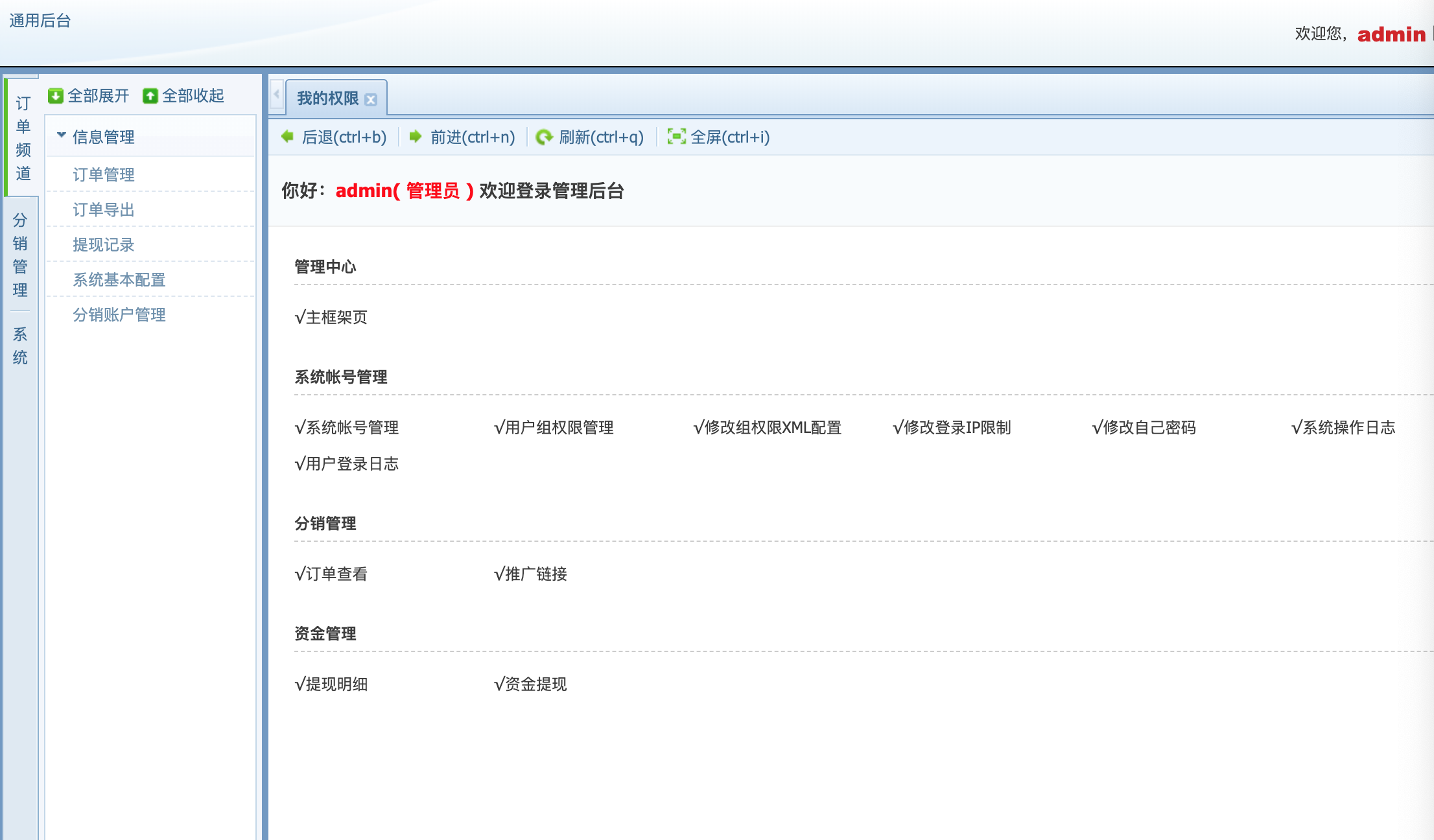Viewport: 1434px width, 840px height.
Task: Click the admin username in header
Action: [1391, 34]
